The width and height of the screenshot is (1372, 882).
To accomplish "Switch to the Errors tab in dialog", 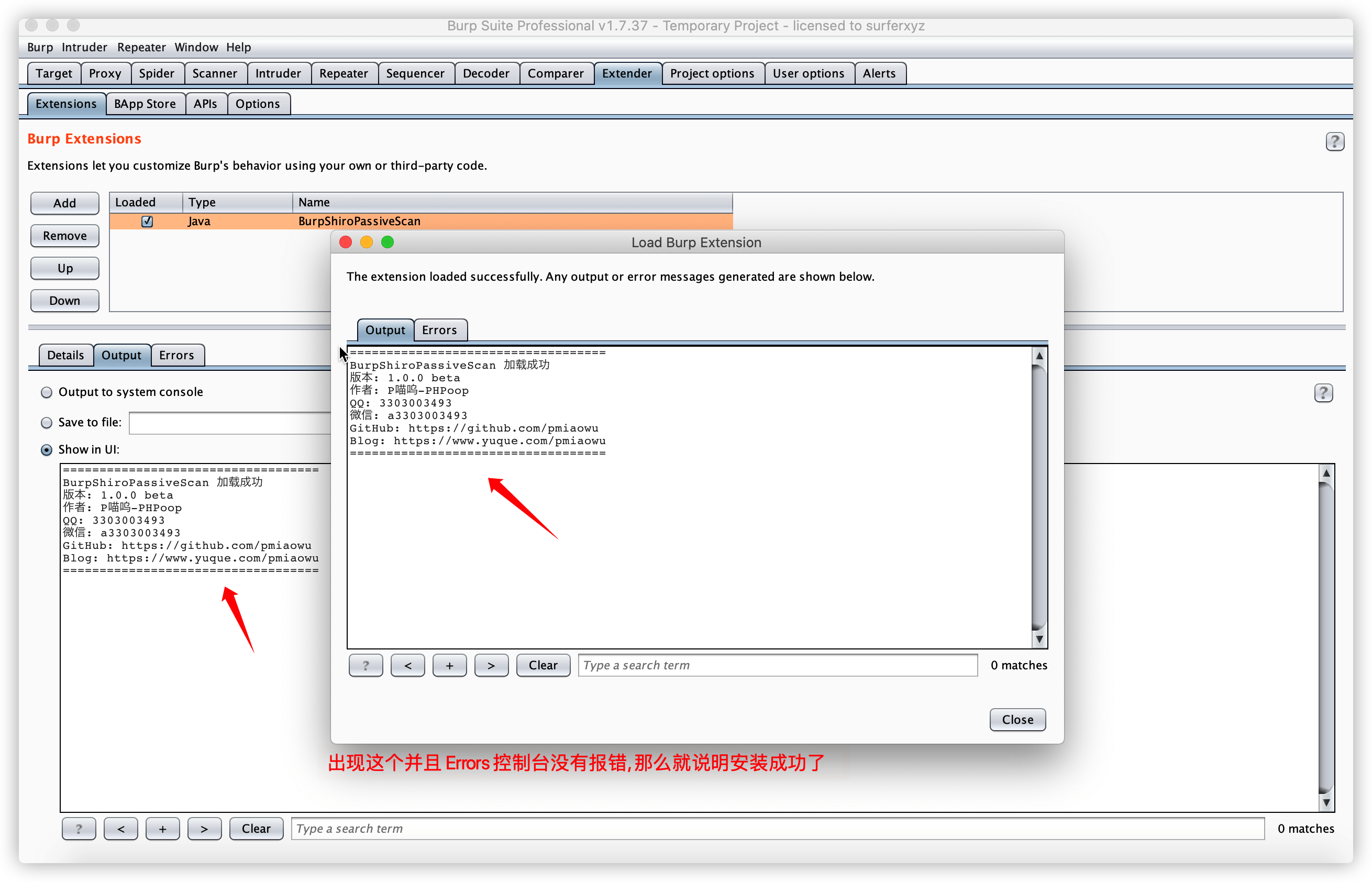I will pyautogui.click(x=439, y=330).
